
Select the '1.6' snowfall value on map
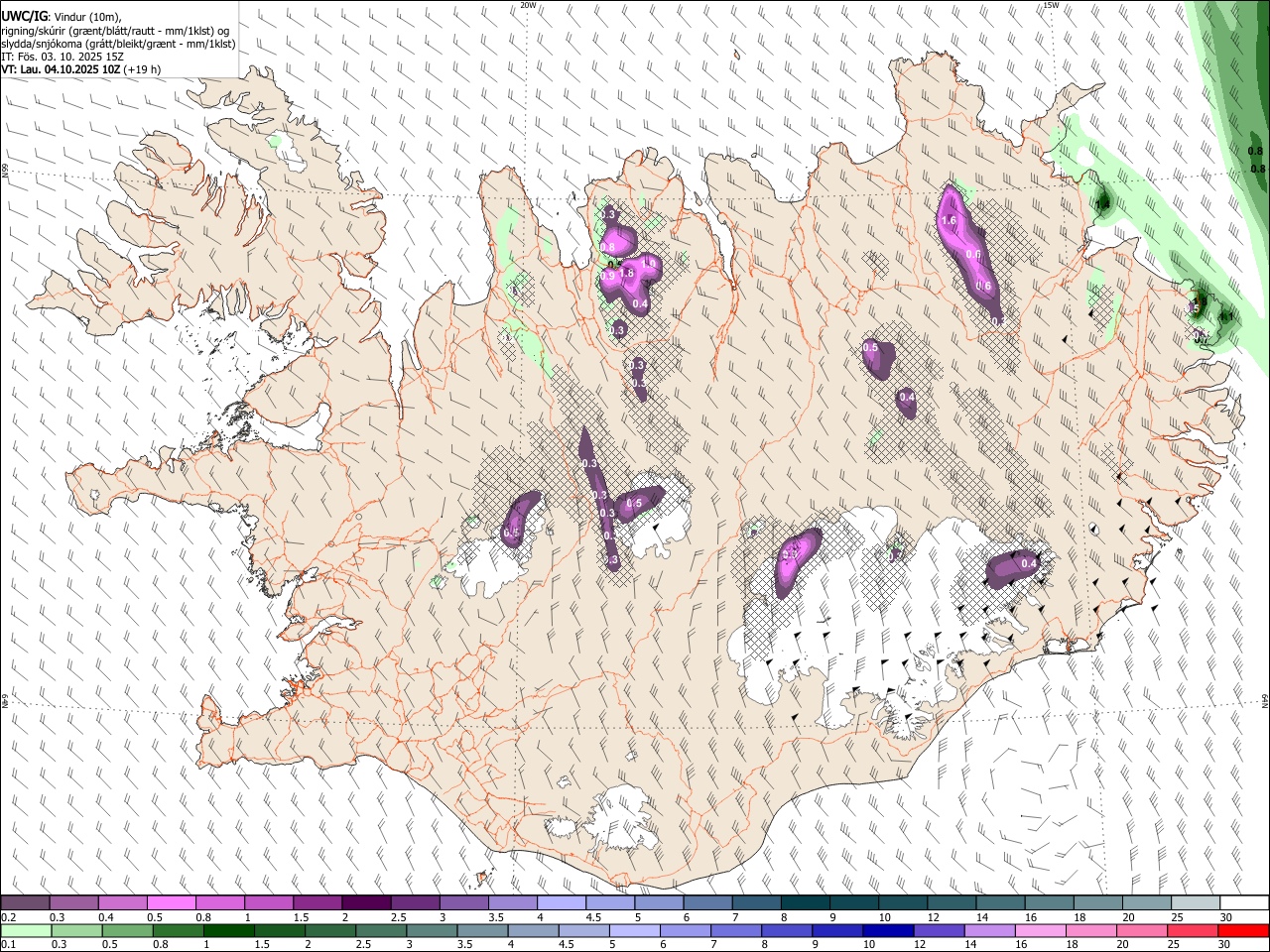[x=948, y=220]
